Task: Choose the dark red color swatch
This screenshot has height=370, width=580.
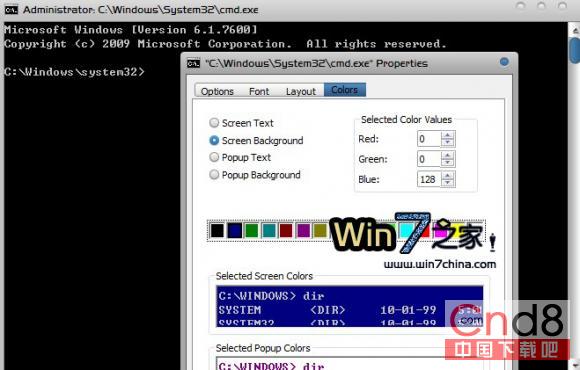Action: pyautogui.click(x=286, y=231)
